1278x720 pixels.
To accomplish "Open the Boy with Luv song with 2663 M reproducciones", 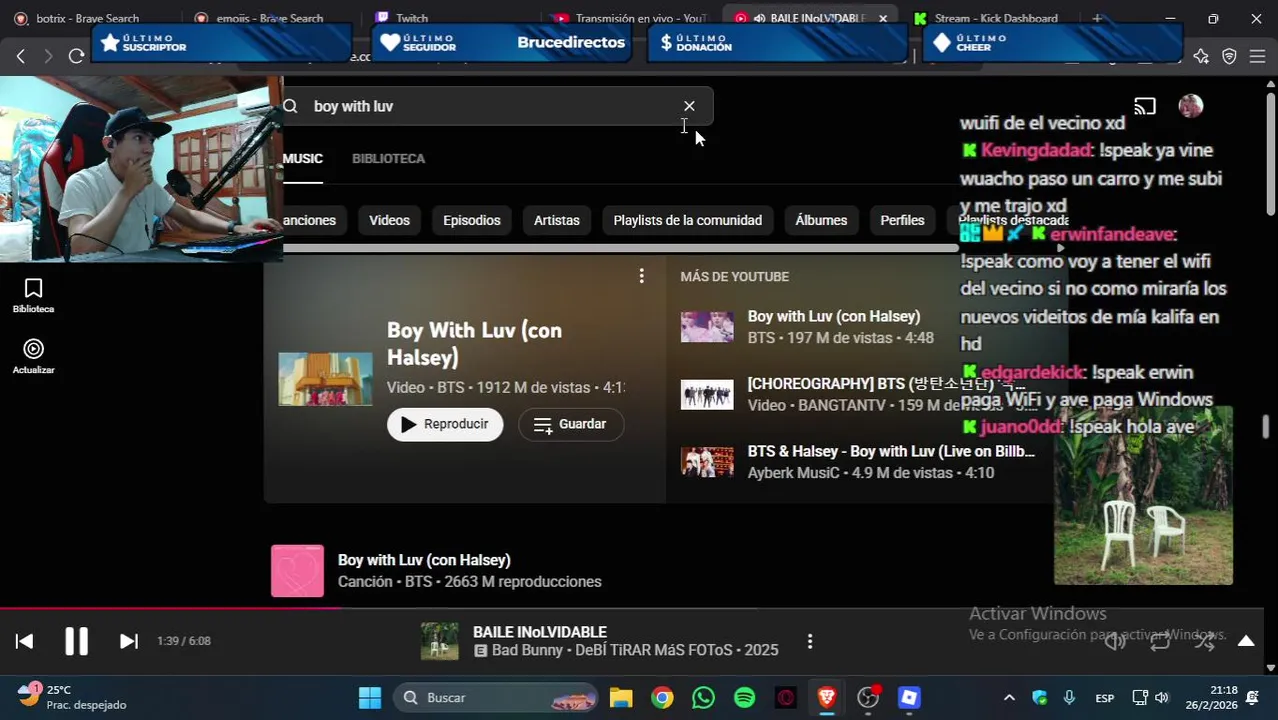I will click(x=424, y=560).
